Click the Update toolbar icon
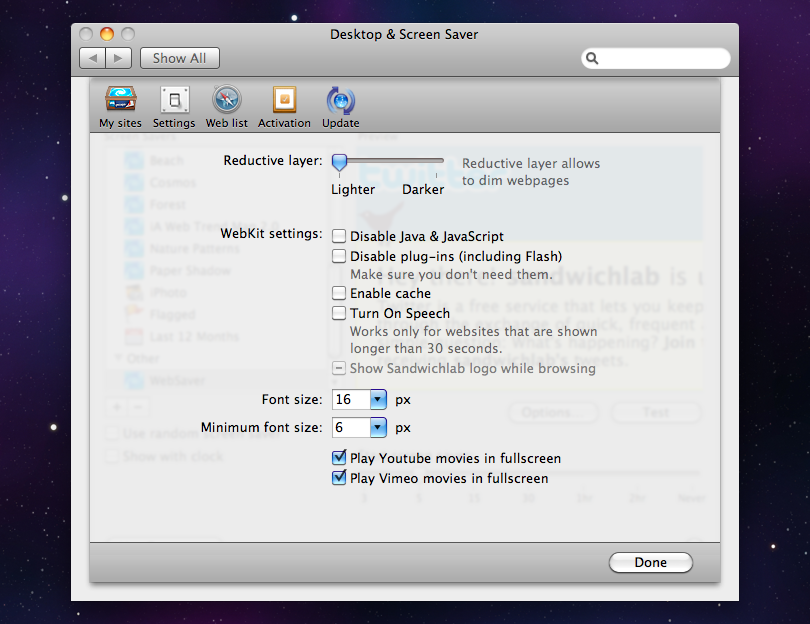Image resolution: width=810 pixels, height=624 pixels. point(340,100)
